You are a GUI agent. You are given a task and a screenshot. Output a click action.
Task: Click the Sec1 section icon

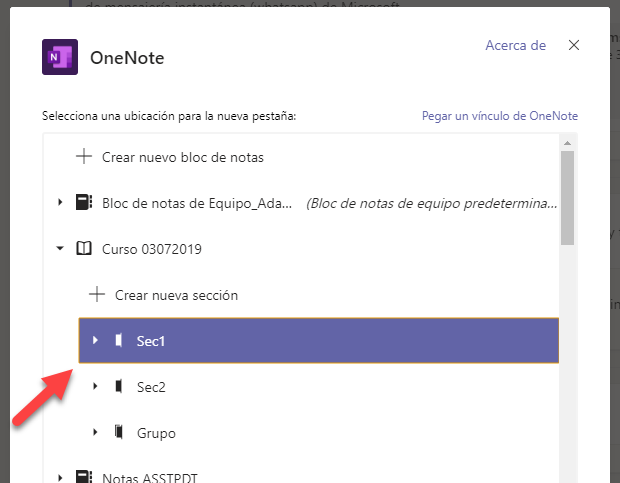pos(119,340)
